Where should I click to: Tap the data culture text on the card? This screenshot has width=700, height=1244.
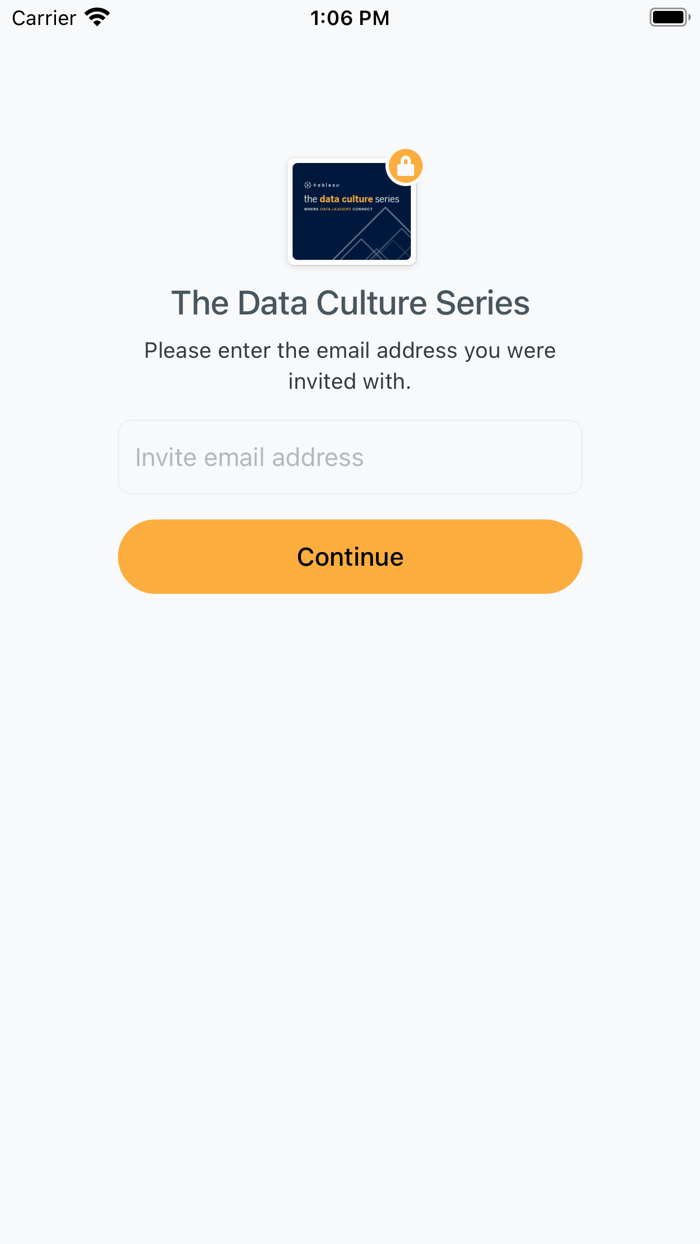(346, 198)
